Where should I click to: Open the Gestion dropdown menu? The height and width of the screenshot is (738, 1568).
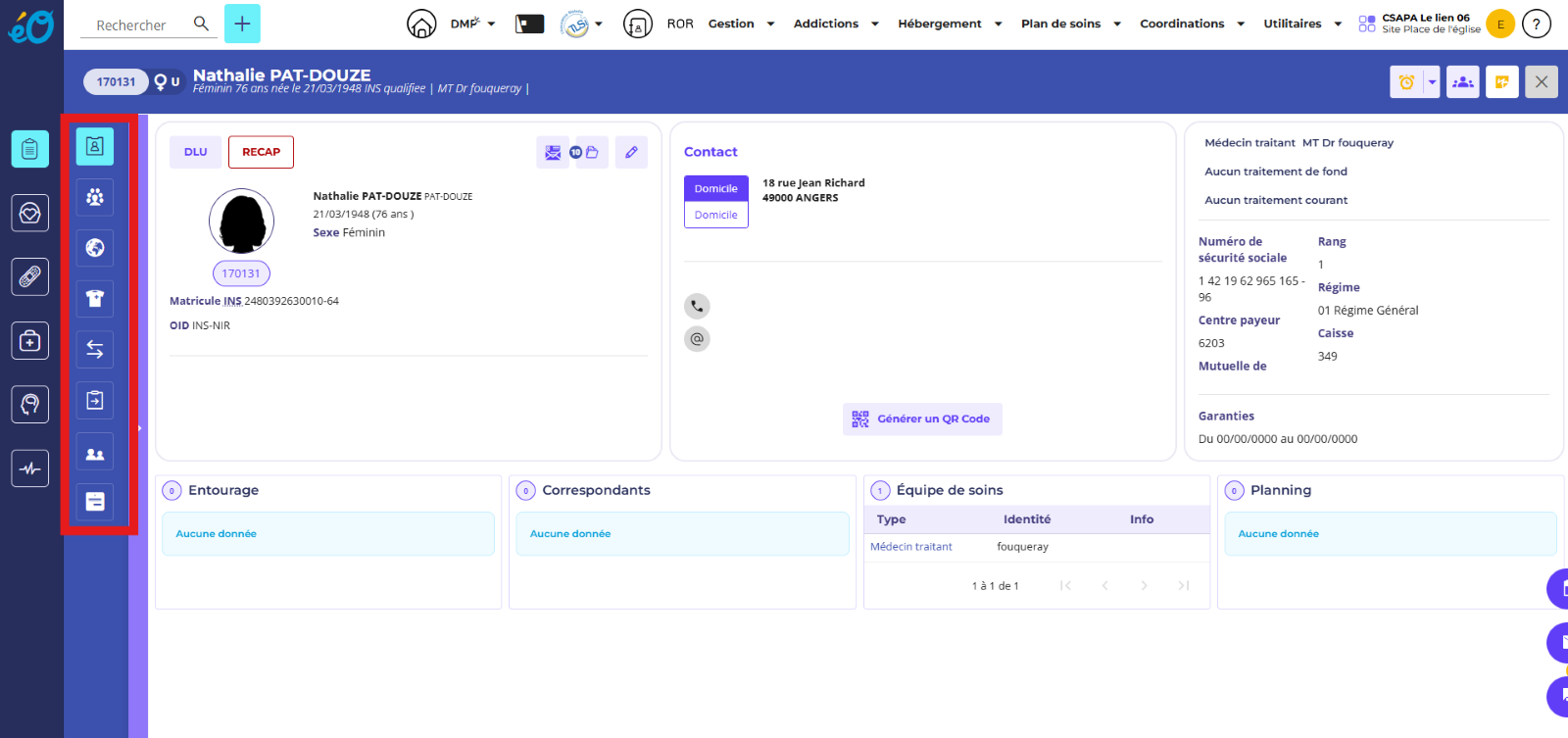(741, 24)
